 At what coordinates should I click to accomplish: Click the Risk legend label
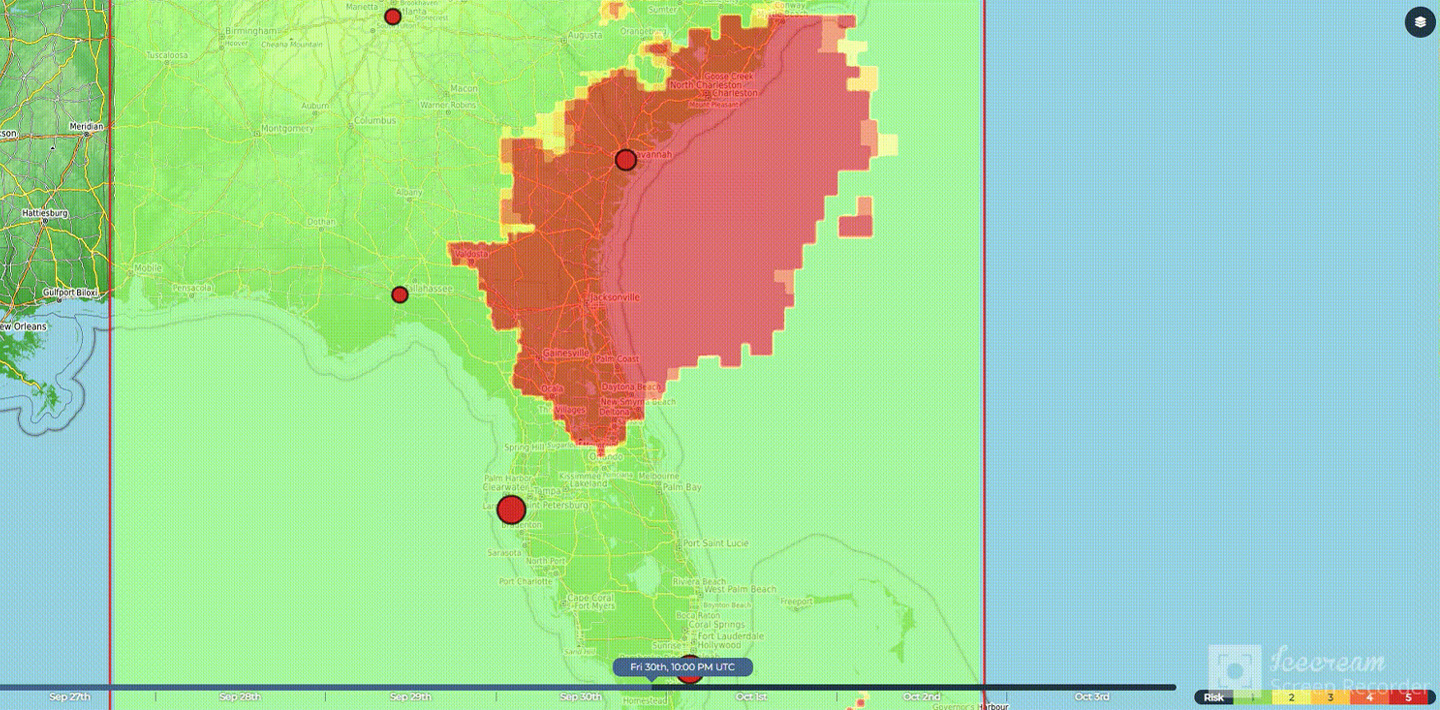1213,697
